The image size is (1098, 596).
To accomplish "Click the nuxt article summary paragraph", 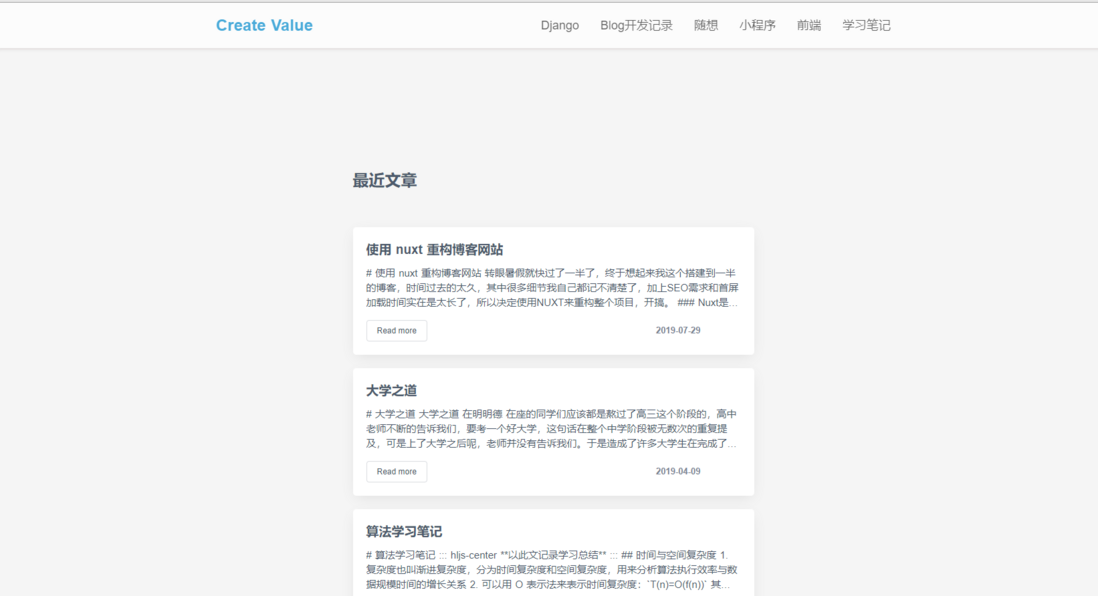I will click(x=553, y=288).
